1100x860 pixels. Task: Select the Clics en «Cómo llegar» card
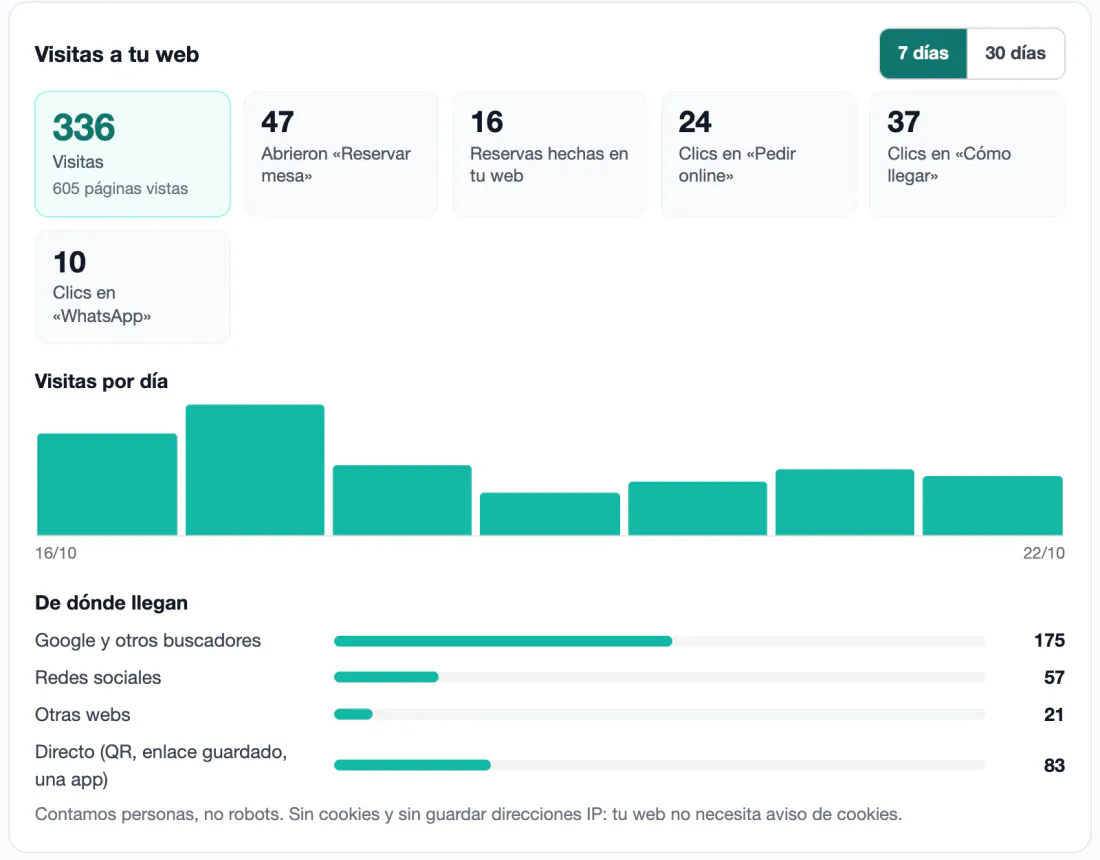(967, 154)
